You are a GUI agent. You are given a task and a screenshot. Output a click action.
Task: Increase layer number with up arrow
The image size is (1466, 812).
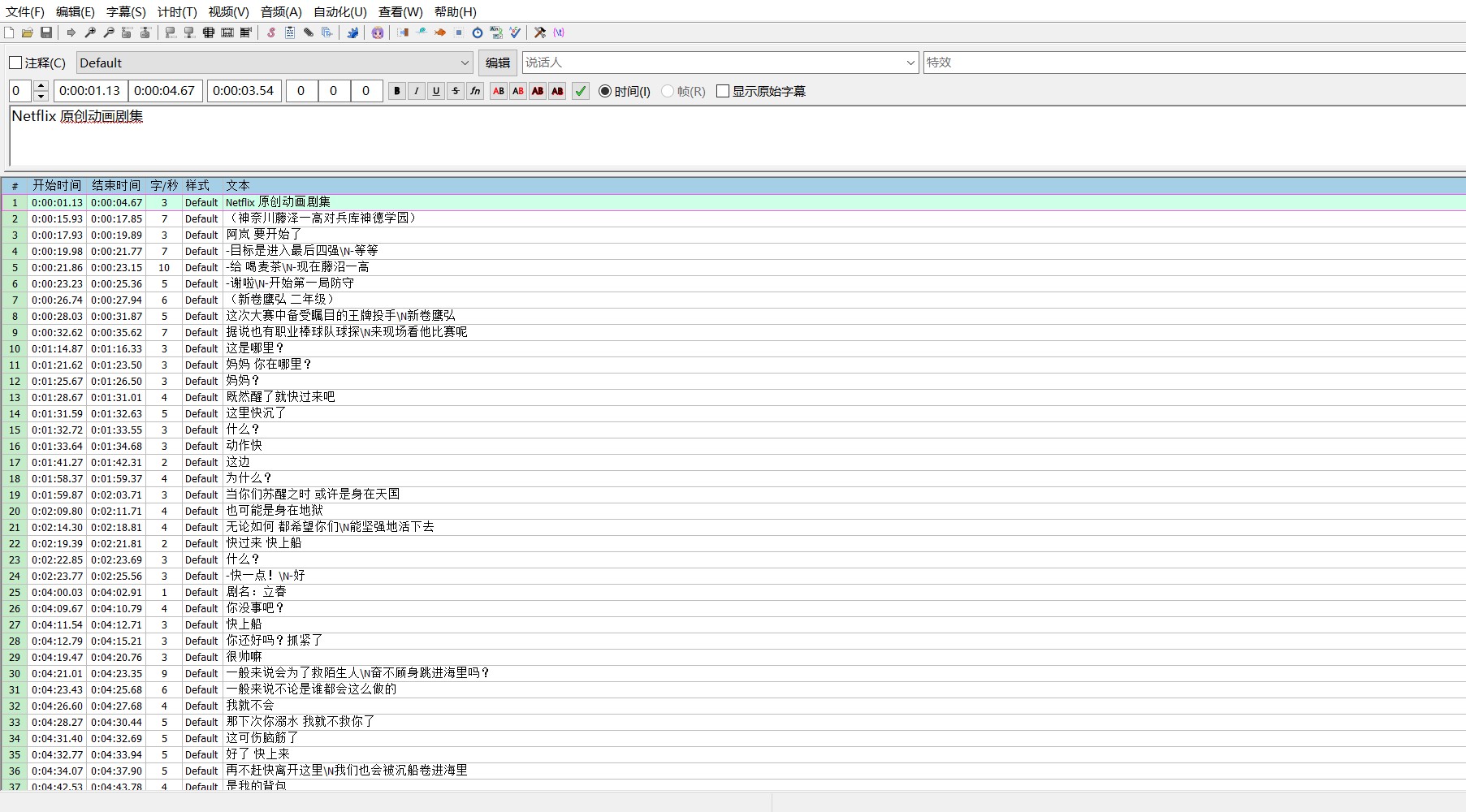coord(41,85)
